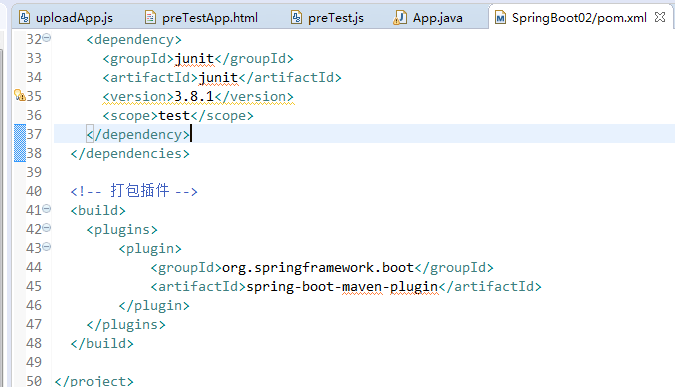Click the version value 3.8.1
The width and height of the screenshot is (675, 387).
194,96
